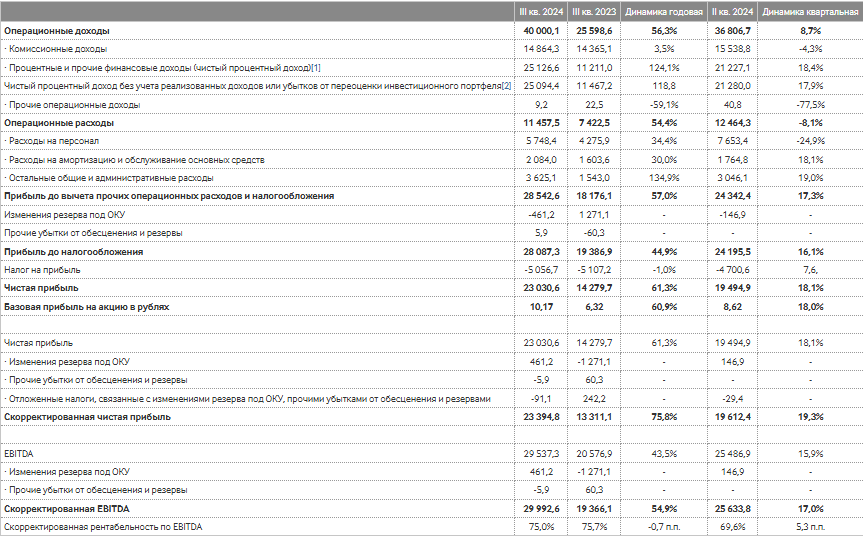863x537 pixels.
Task: Click value 23 394,8 adjusted net profit
Action: (x=541, y=417)
